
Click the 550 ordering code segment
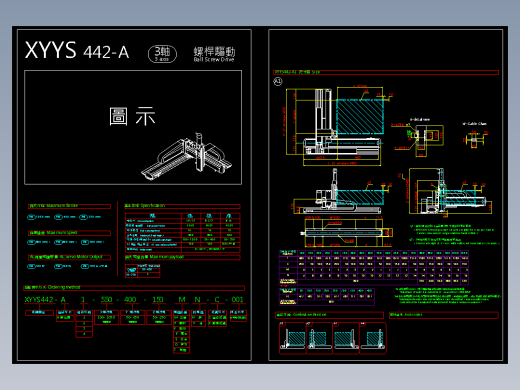[106, 300]
